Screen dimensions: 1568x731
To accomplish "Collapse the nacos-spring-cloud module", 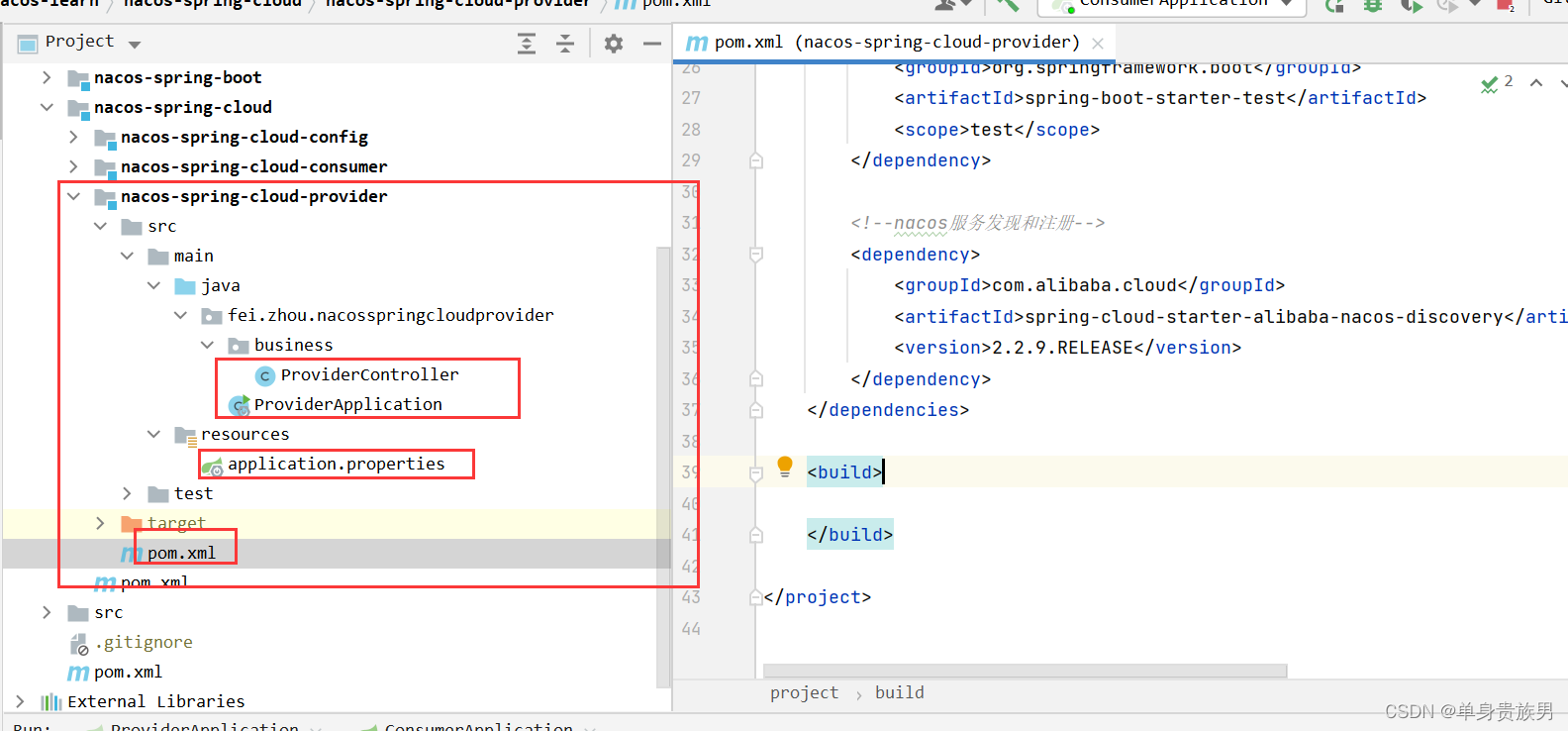I will pyautogui.click(x=47, y=107).
